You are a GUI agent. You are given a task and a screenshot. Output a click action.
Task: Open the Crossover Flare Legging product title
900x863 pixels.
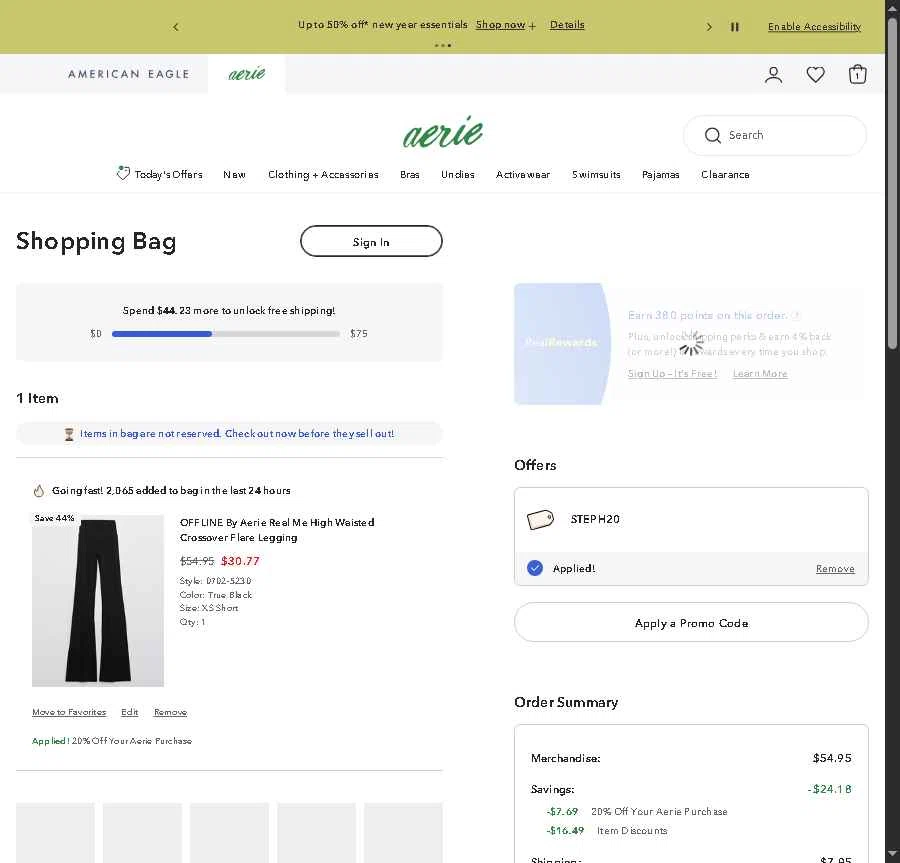pos(277,530)
